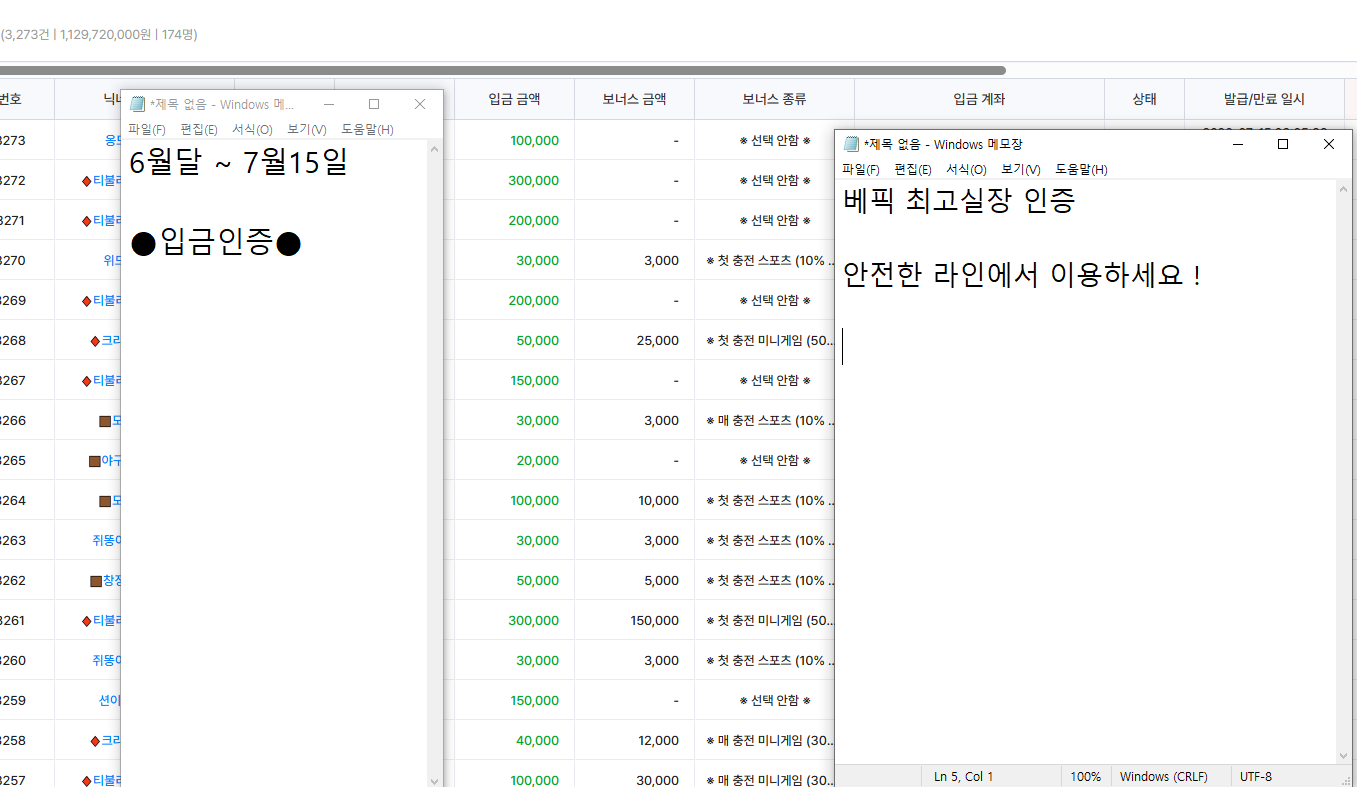
Task: Click the 상태 column header
Action: point(1144,100)
